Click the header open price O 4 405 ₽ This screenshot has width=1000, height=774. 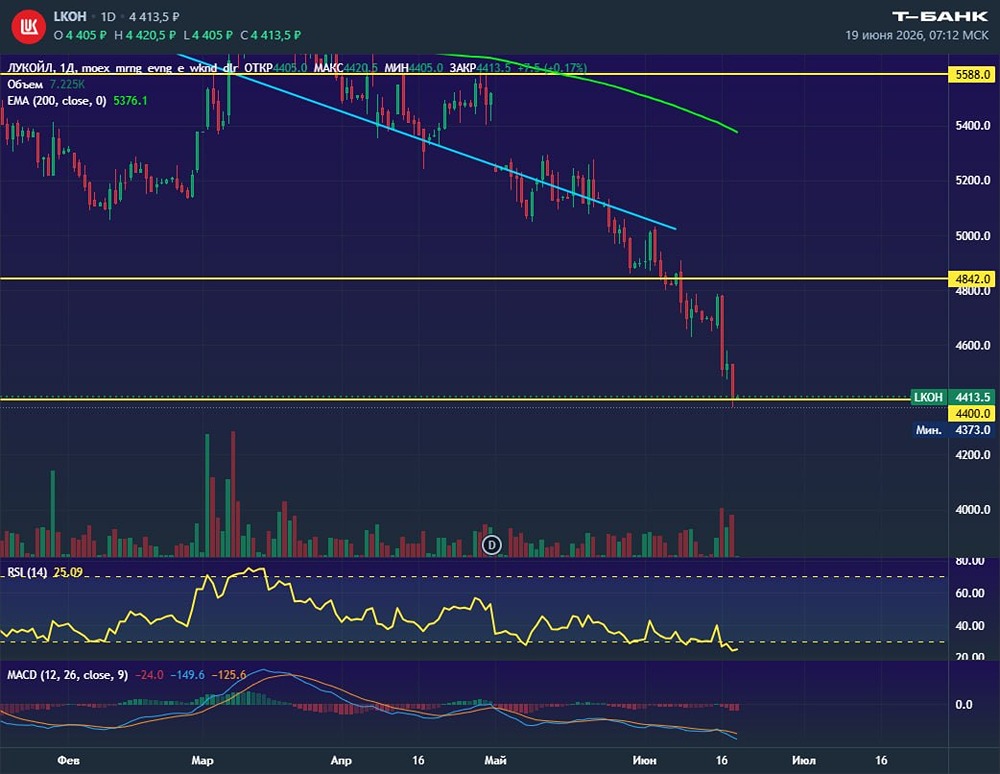point(80,36)
